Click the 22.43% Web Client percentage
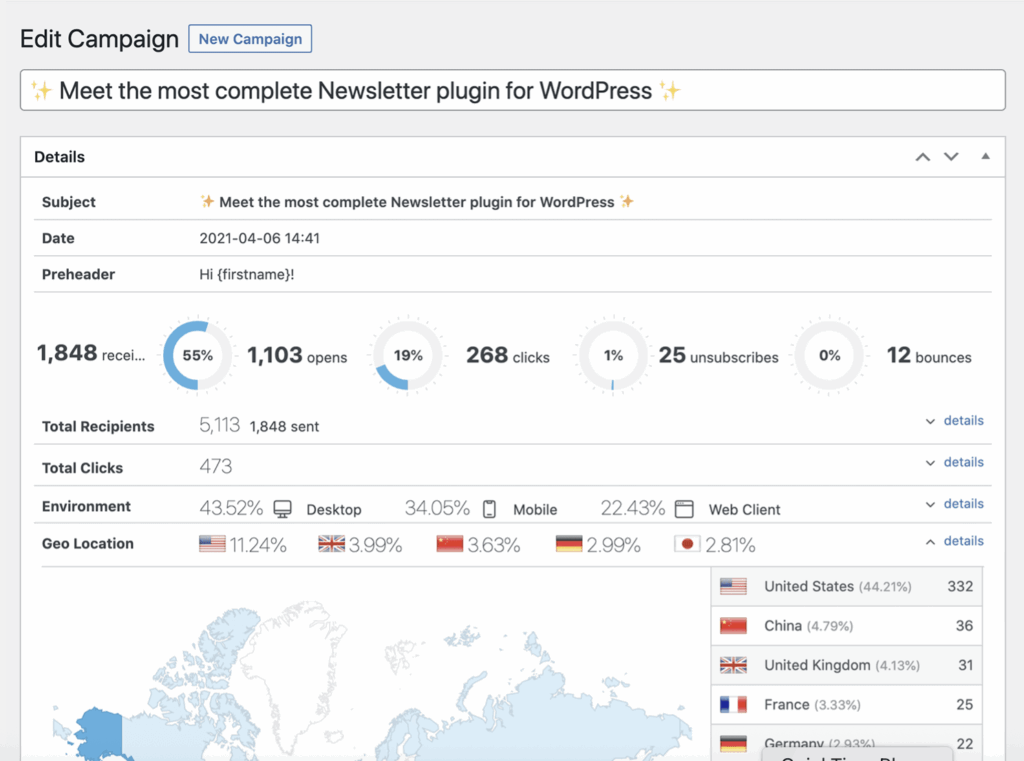 click(x=633, y=508)
